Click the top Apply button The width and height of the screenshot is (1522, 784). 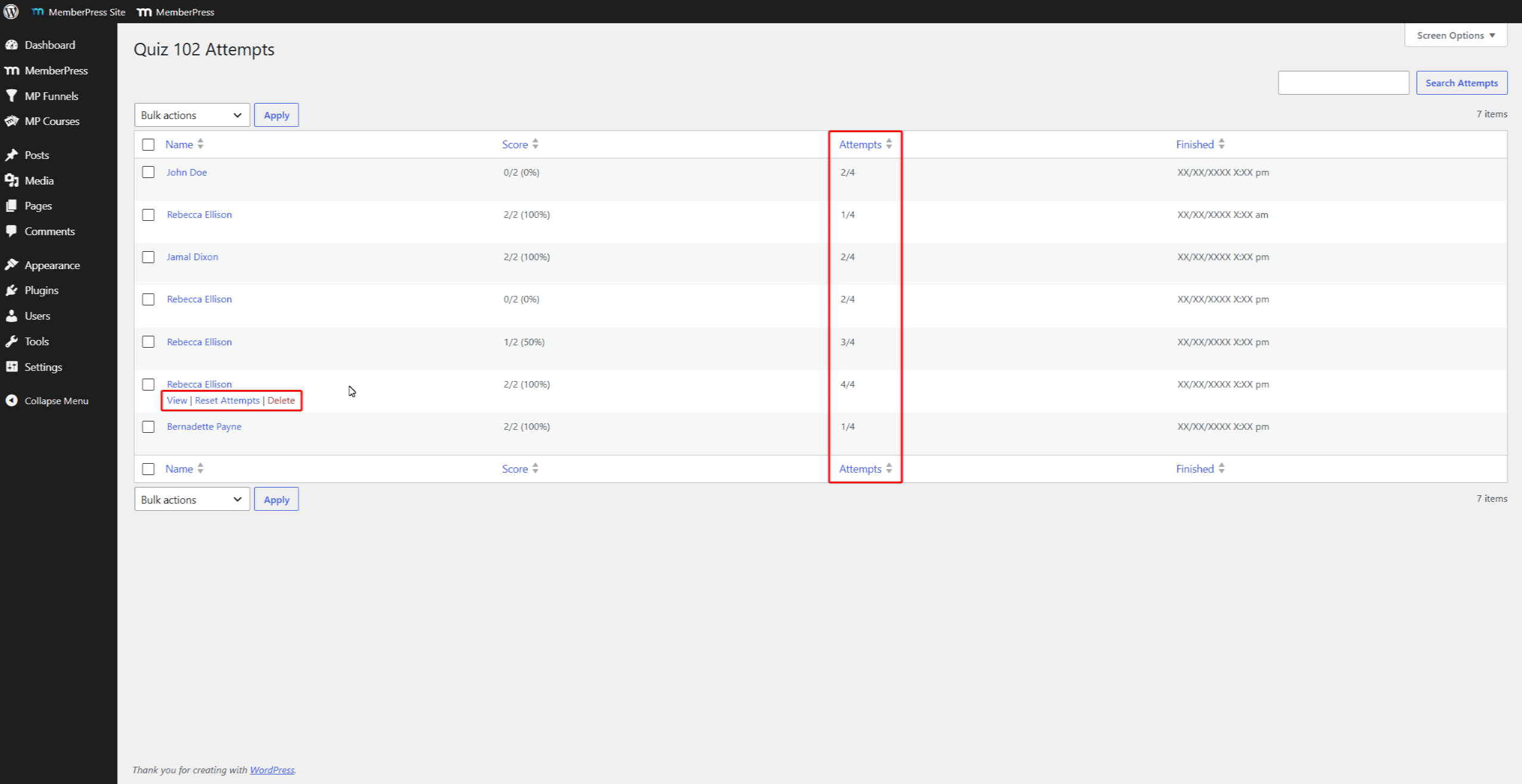(x=276, y=115)
